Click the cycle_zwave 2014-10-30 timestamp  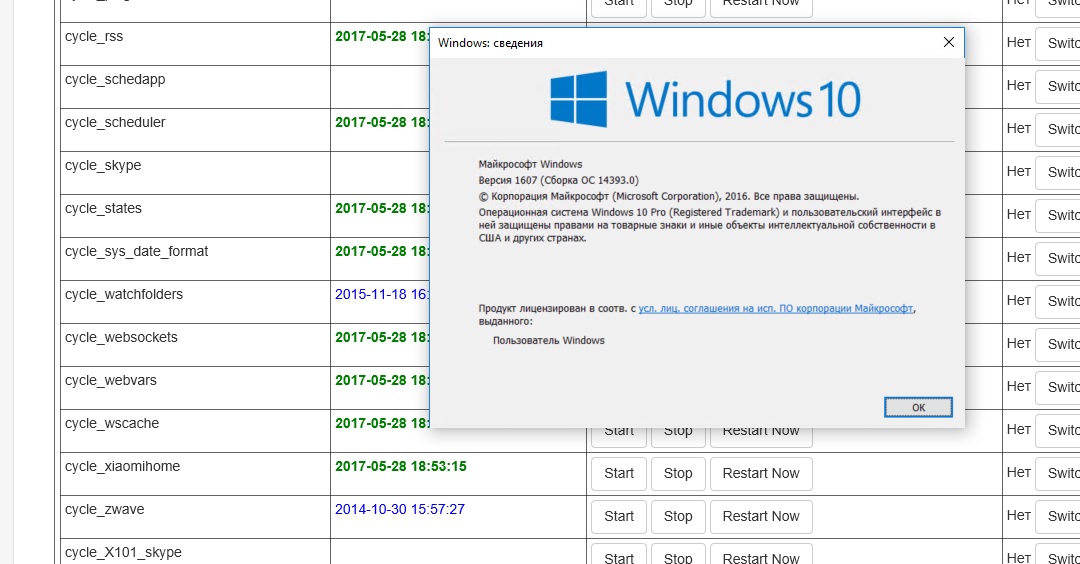tap(400, 509)
